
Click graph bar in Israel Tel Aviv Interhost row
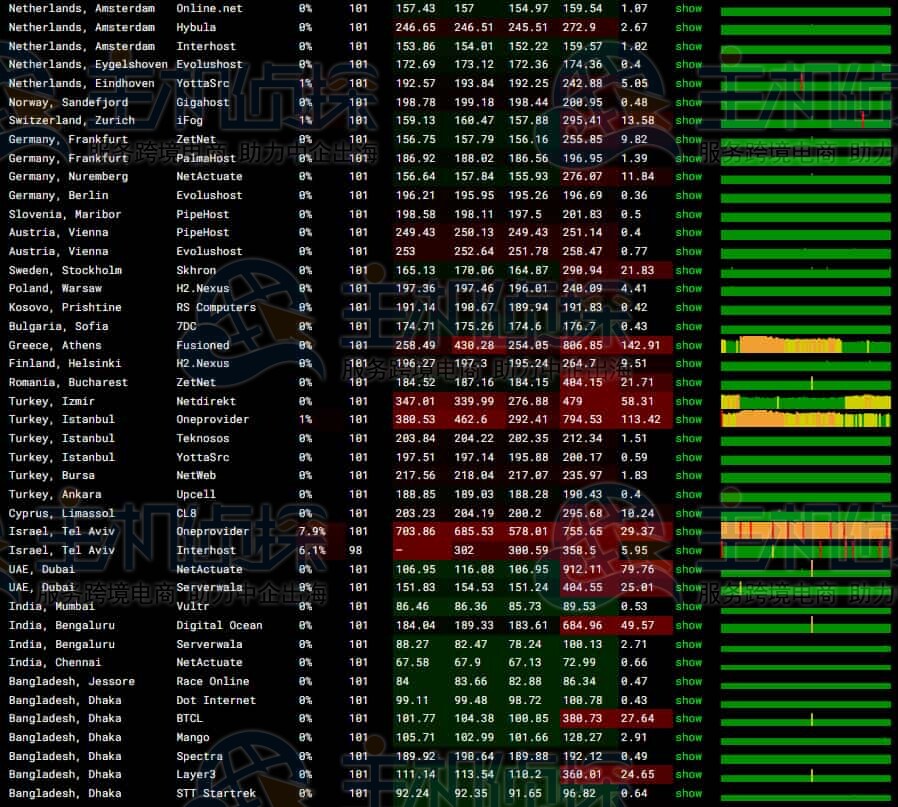[x=806, y=551]
